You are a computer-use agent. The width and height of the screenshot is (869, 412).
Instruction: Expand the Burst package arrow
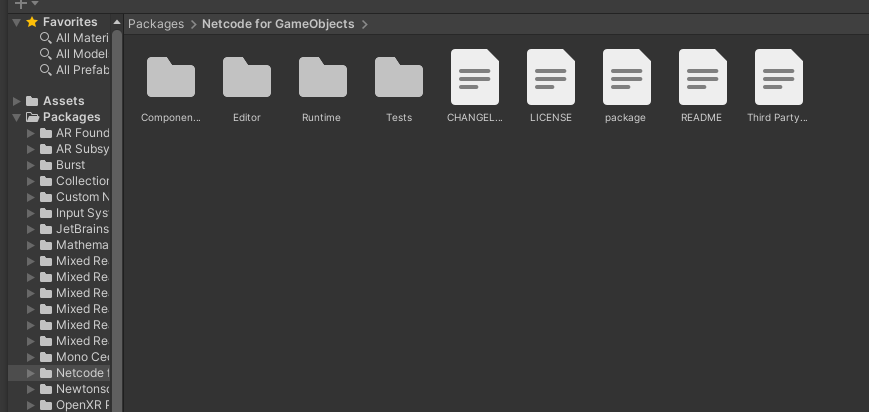coord(30,166)
